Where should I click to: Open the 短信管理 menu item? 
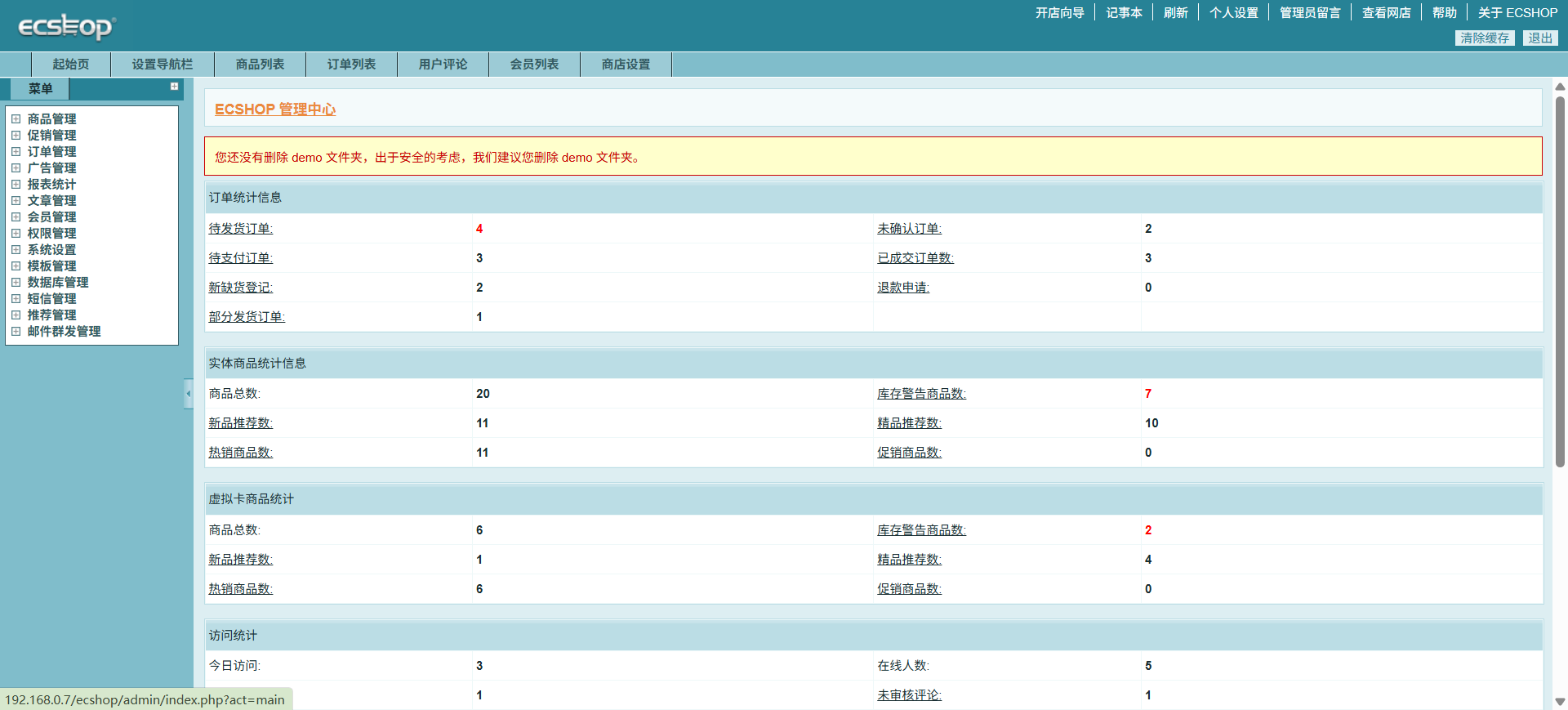coord(52,299)
